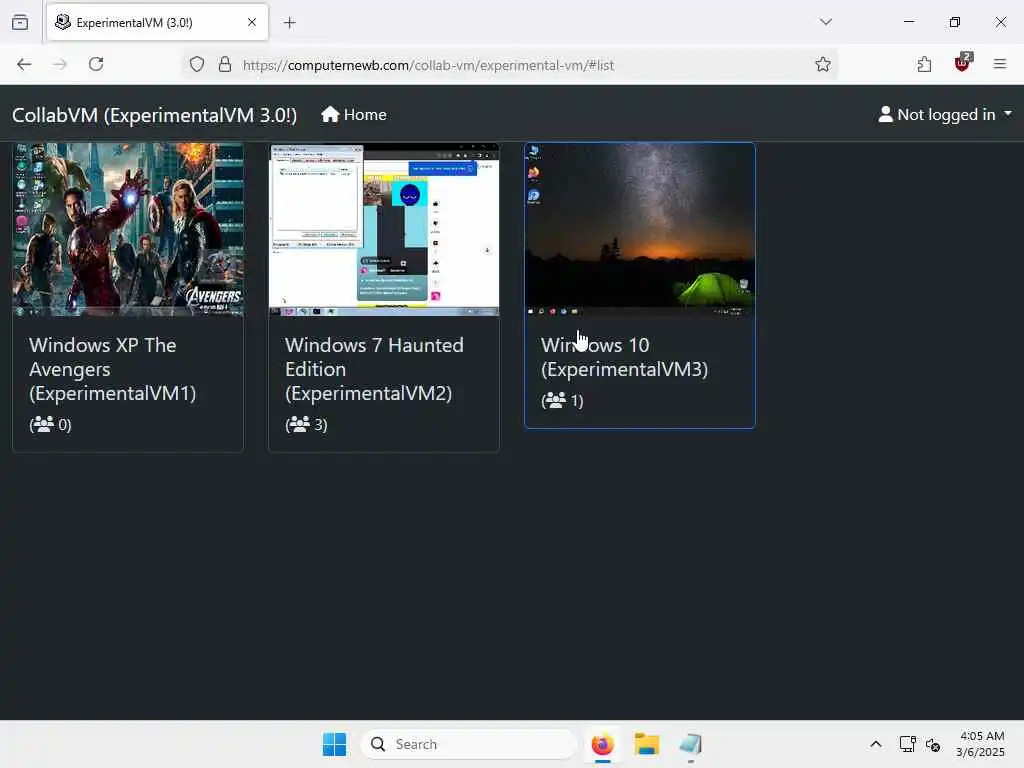Open the Windows 10 VM thumbnail
1024x768 pixels.
coord(640,230)
